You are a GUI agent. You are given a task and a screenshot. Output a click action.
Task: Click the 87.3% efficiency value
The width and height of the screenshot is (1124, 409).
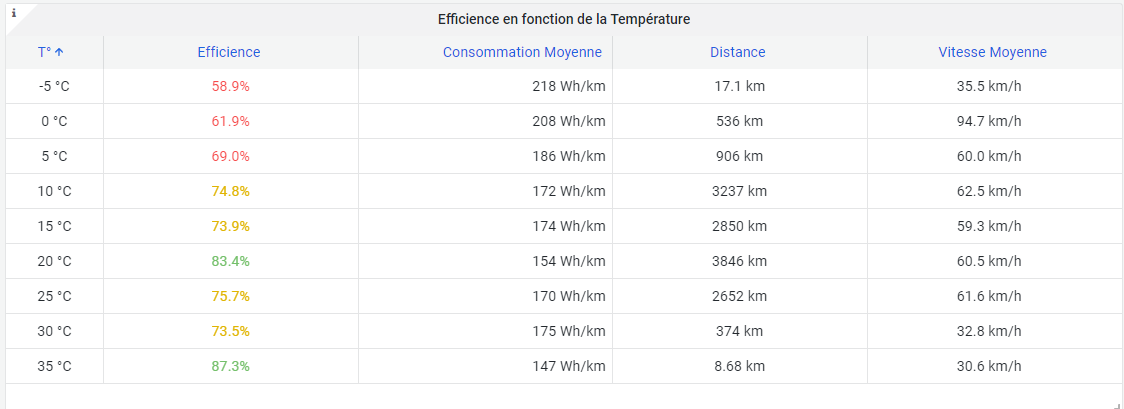(230, 366)
